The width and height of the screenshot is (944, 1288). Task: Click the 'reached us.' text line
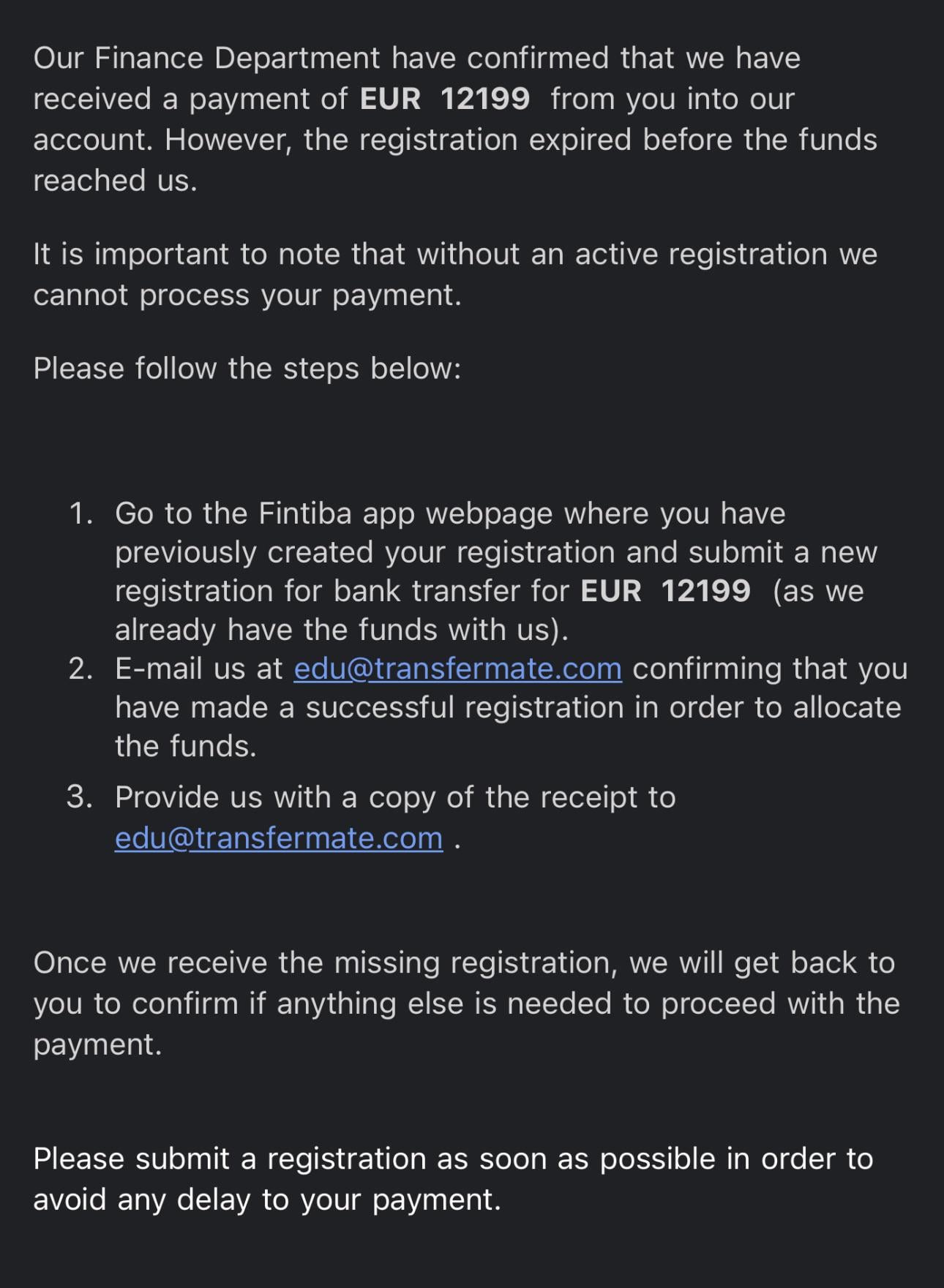click(x=116, y=181)
